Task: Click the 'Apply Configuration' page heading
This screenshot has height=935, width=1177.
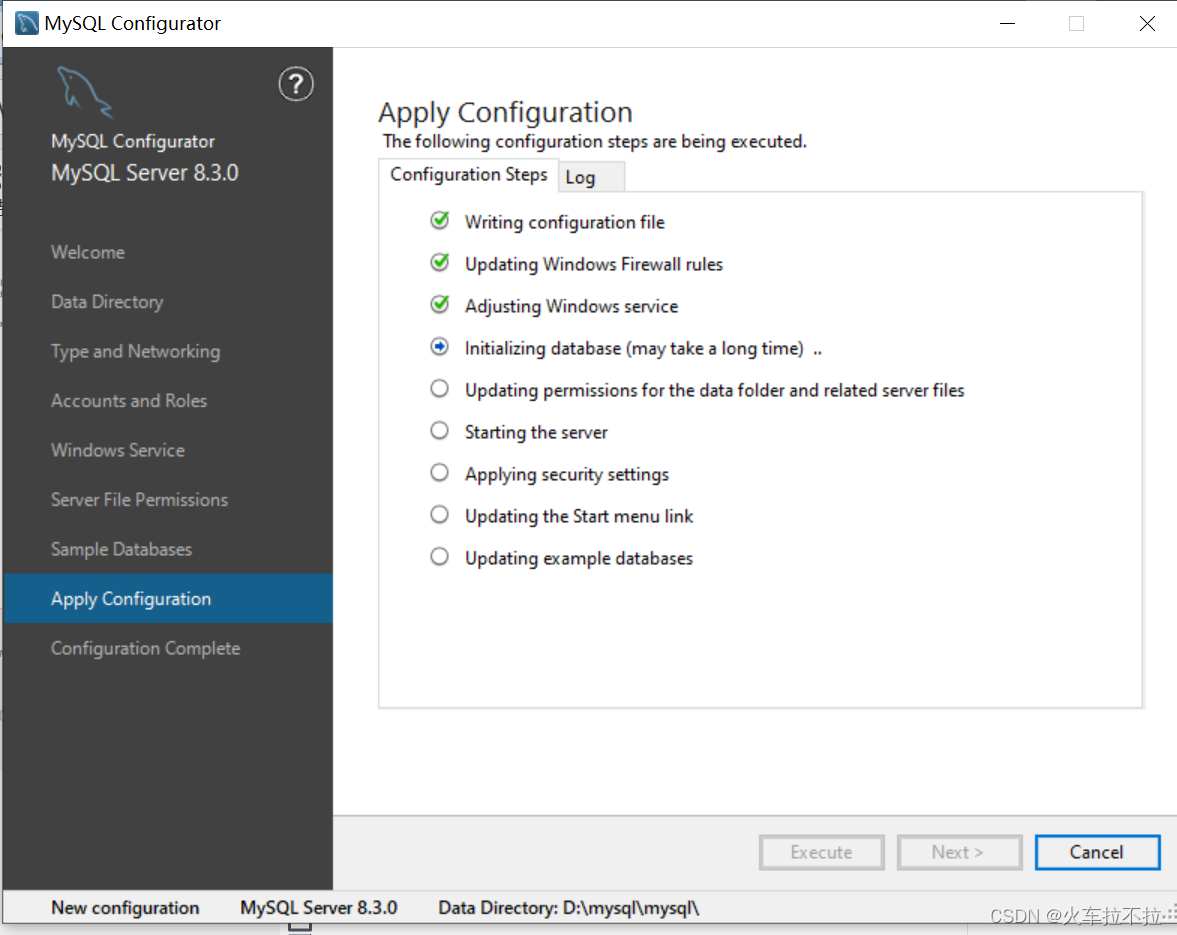Action: tap(505, 113)
